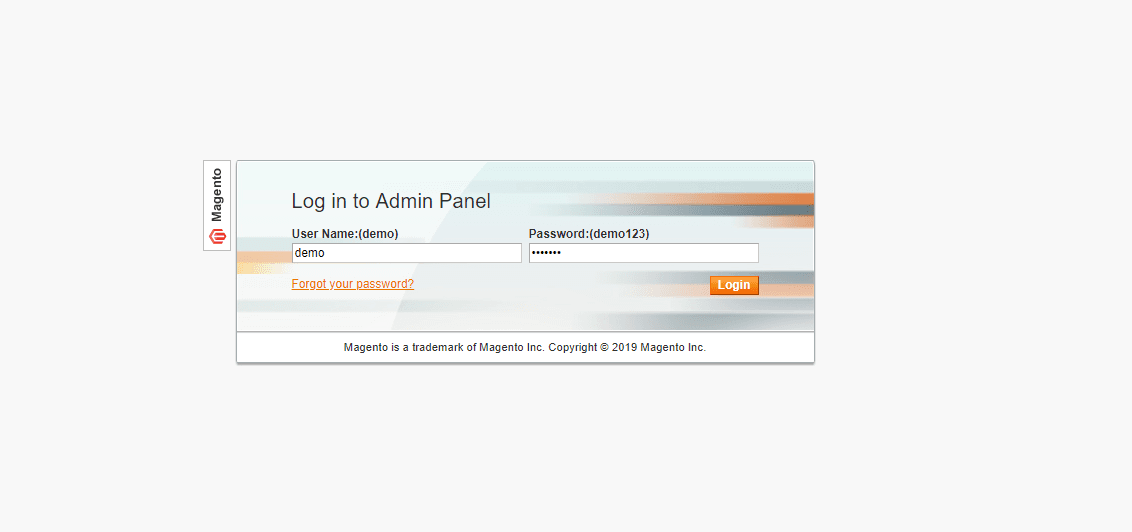Click "Magento Inc." after the copyright year

(x=673, y=347)
